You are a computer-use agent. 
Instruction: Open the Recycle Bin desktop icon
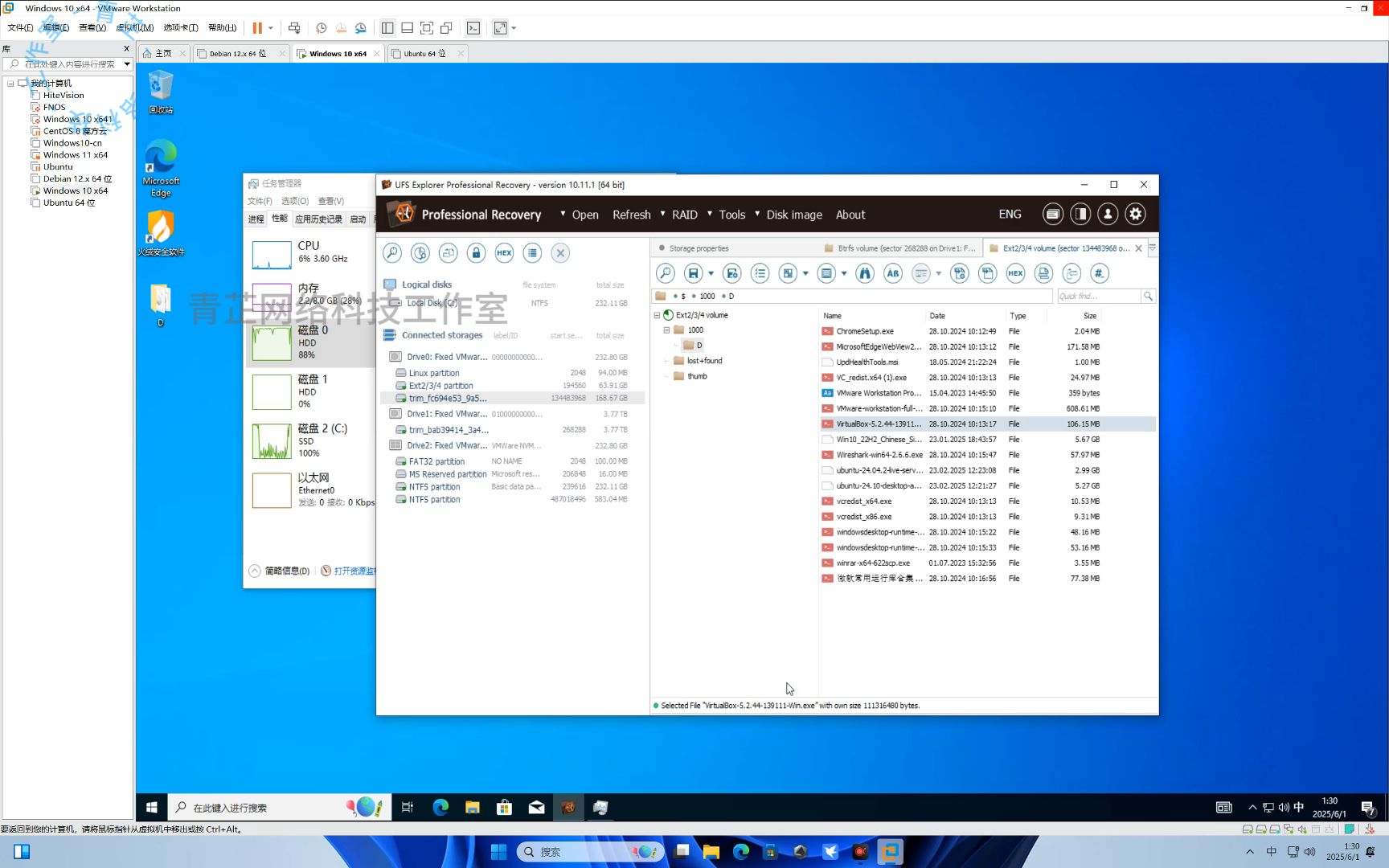tap(161, 92)
